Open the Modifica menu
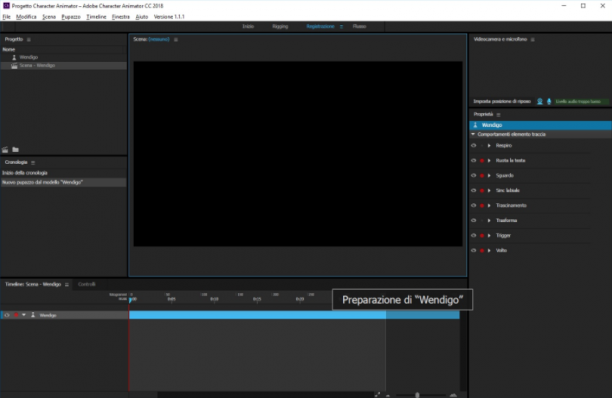The height and width of the screenshot is (398, 612). pyautogui.click(x=26, y=17)
